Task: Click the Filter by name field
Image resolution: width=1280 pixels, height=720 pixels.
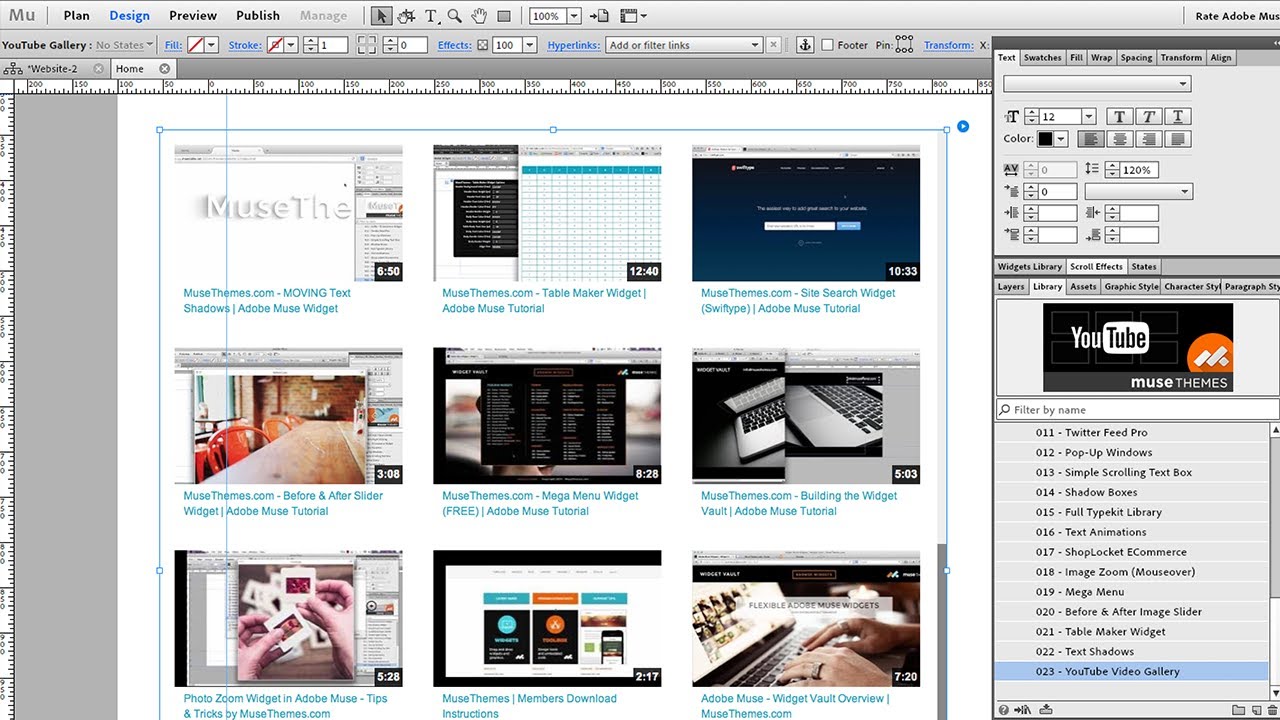Action: pyautogui.click(x=1137, y=409)
